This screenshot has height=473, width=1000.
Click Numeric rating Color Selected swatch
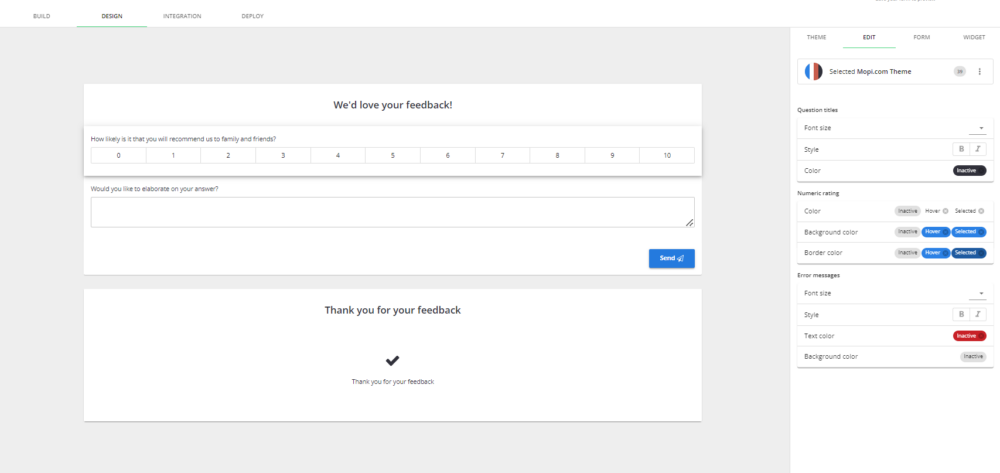tap(969, 211)
